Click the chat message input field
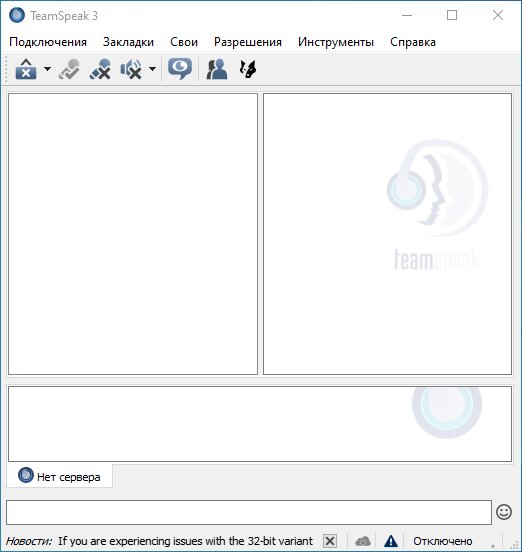This screenshot has width=522, height=552. click(x=249, y=512)
